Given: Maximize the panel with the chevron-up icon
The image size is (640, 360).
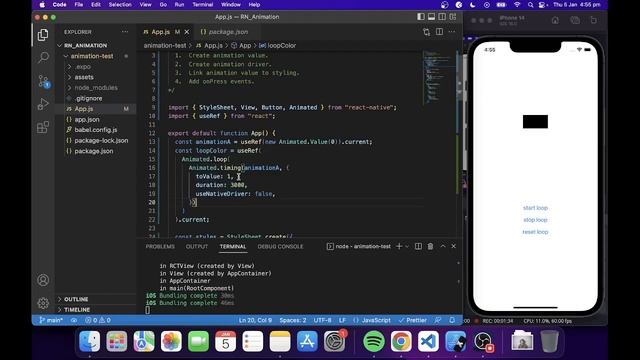Looking at the screenshot, I should pos(442,246).
